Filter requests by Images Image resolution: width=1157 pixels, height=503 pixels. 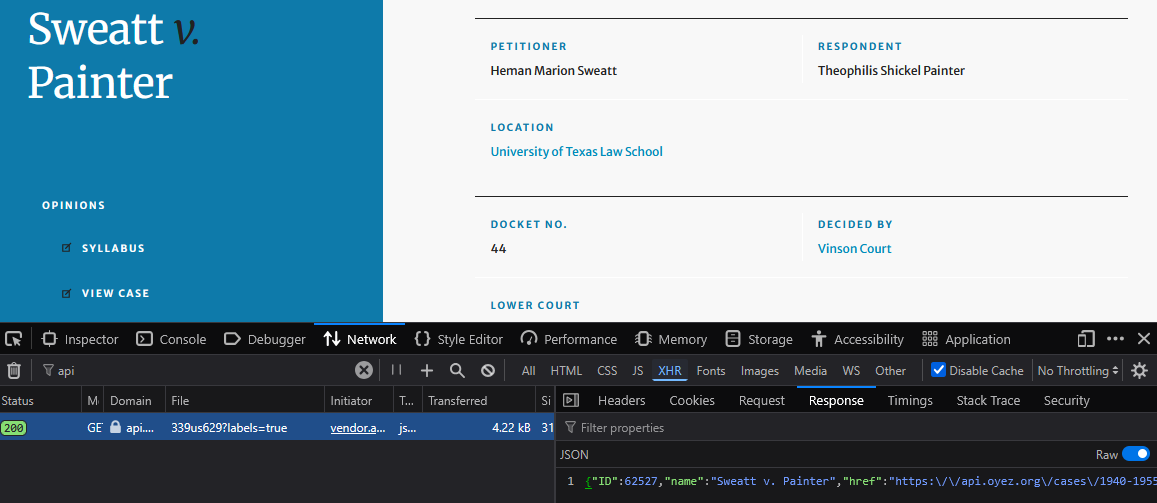760,371
